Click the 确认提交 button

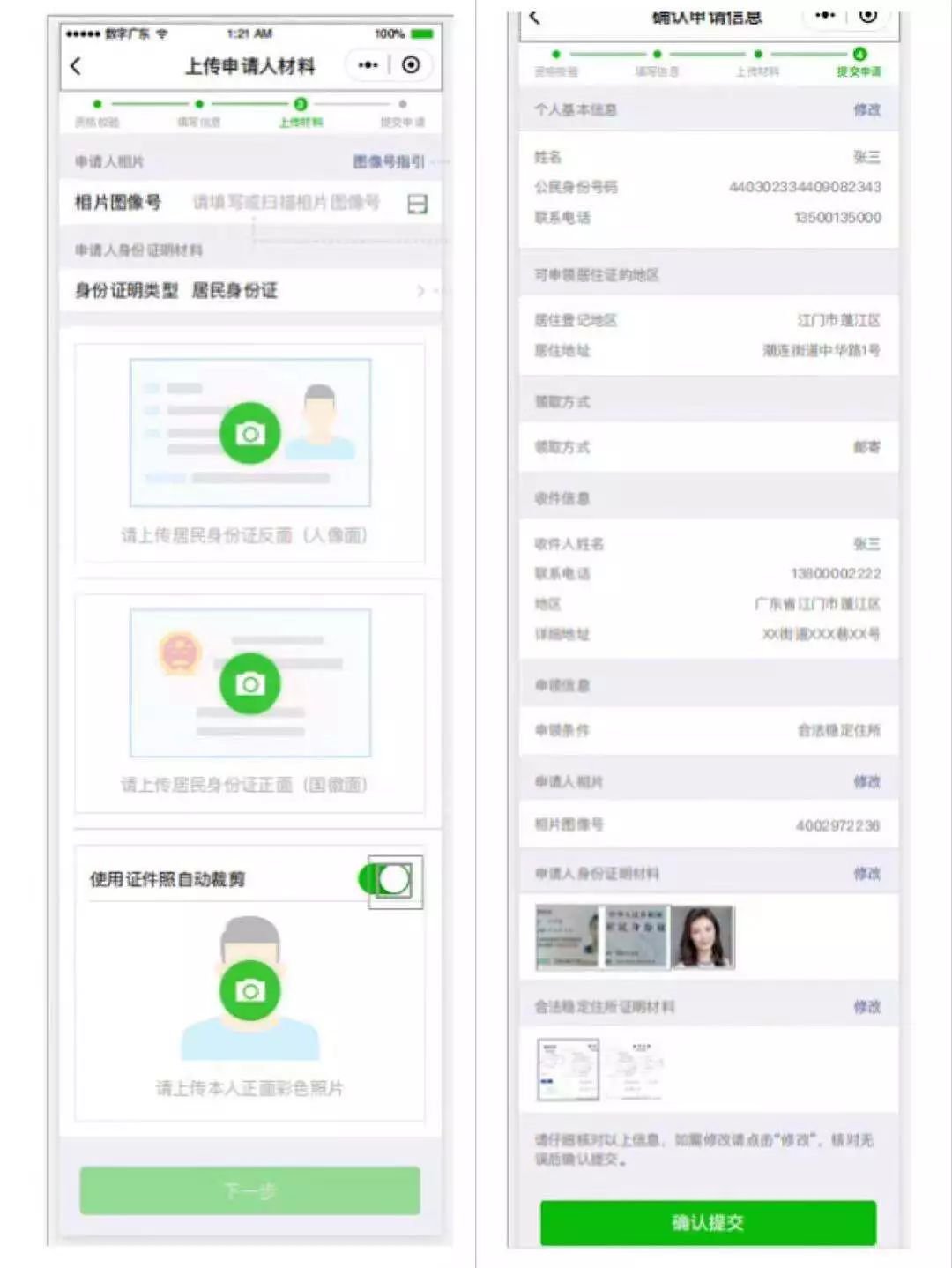708,1223
